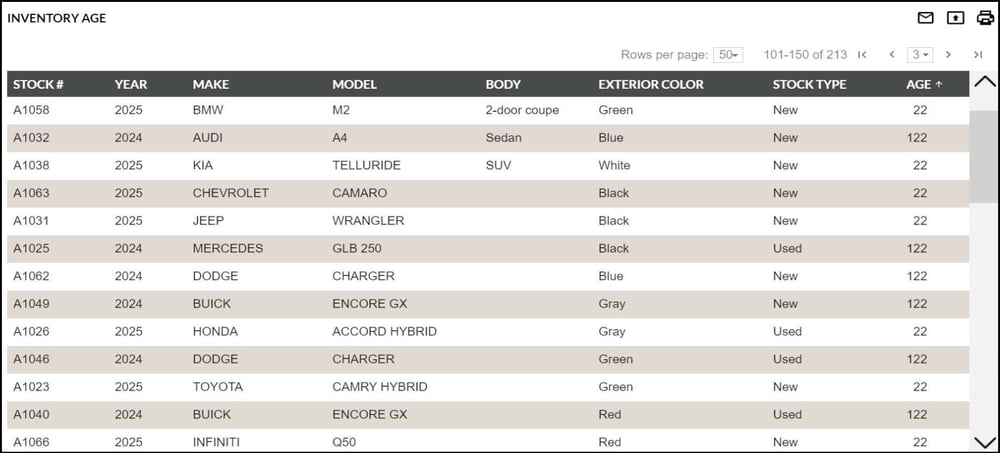
Task: Select stock number A1025 MERCEDES row
Action: click(x=488, y=249)
